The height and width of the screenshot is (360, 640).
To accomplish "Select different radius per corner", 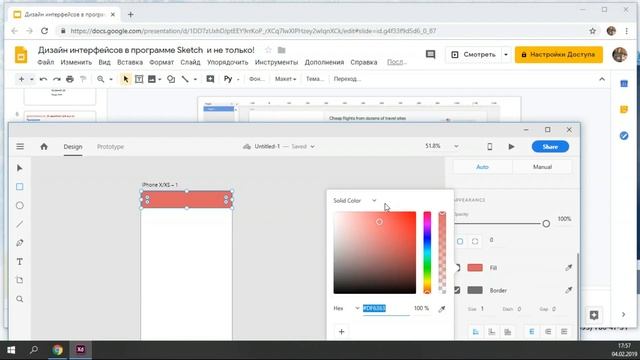I will coord(475,241).
